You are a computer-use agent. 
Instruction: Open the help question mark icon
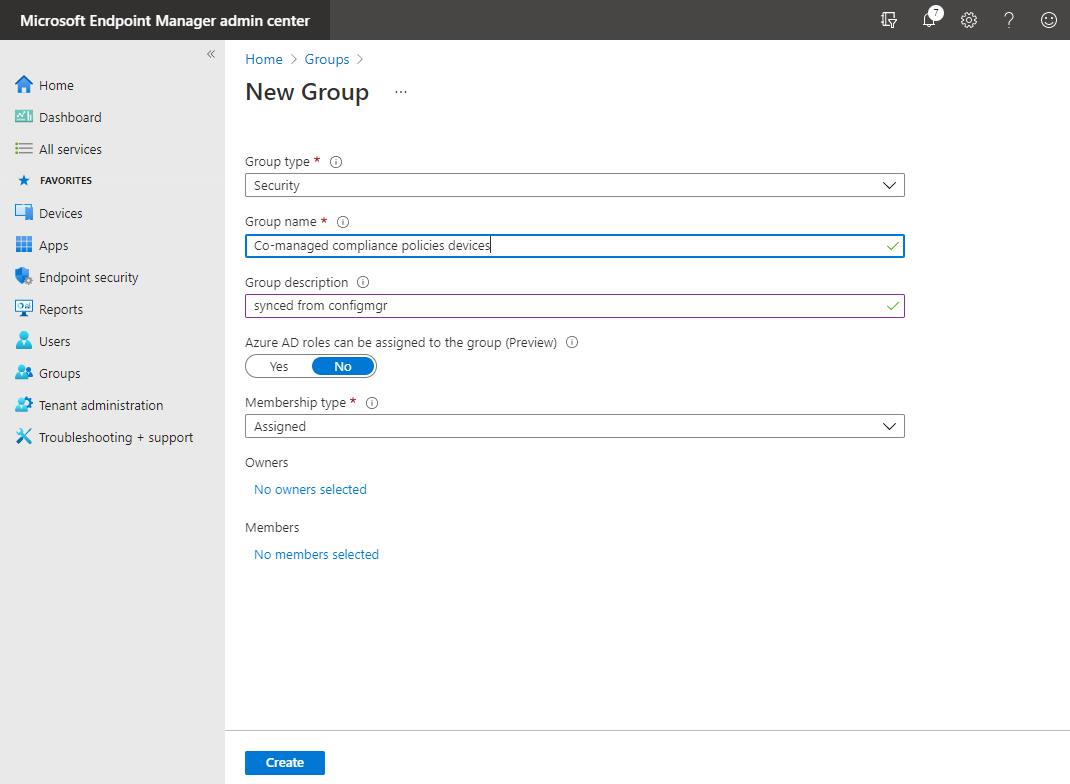pos(1009,20)
